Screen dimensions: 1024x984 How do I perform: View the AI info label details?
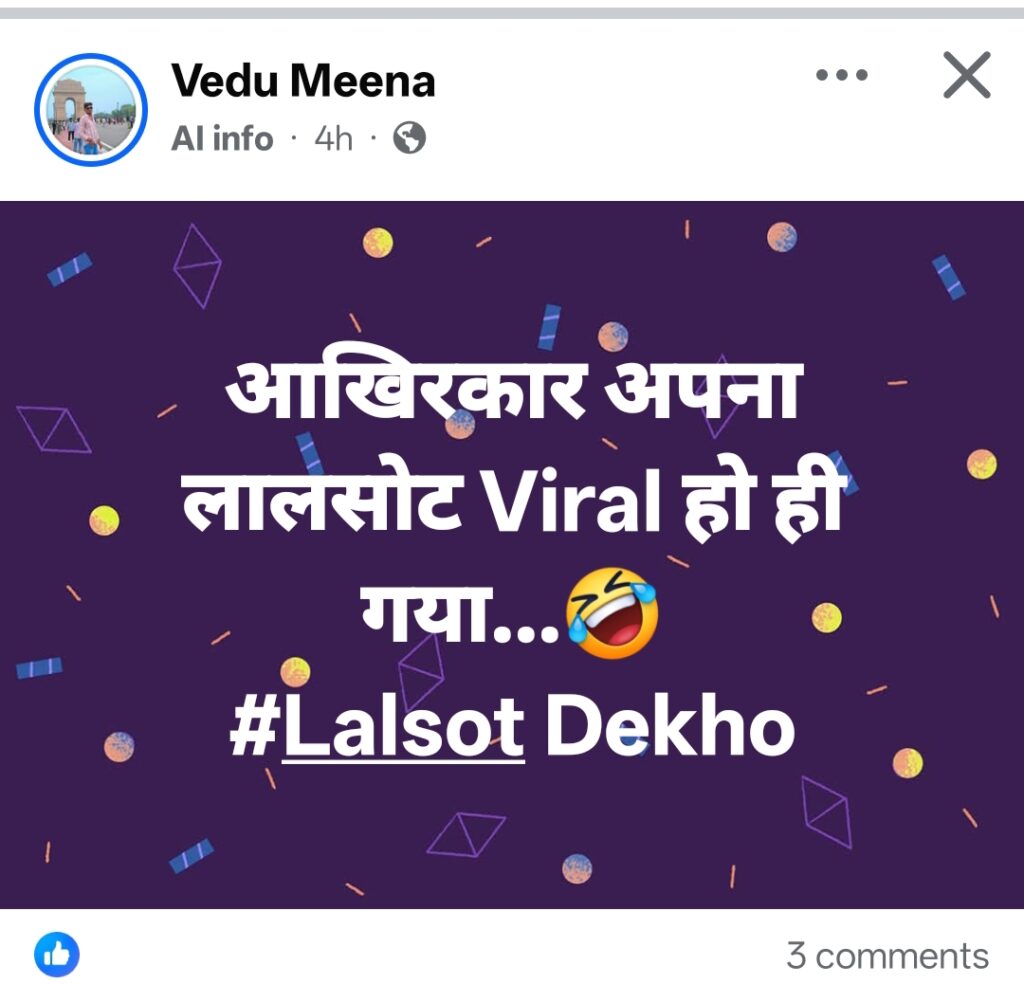pyautogui.click(x=222, y=139)
